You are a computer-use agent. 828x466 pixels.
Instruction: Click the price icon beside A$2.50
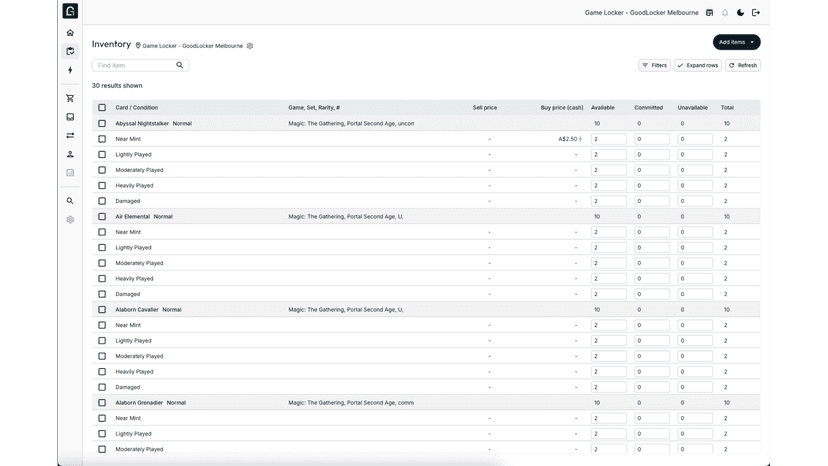[580, 139]
